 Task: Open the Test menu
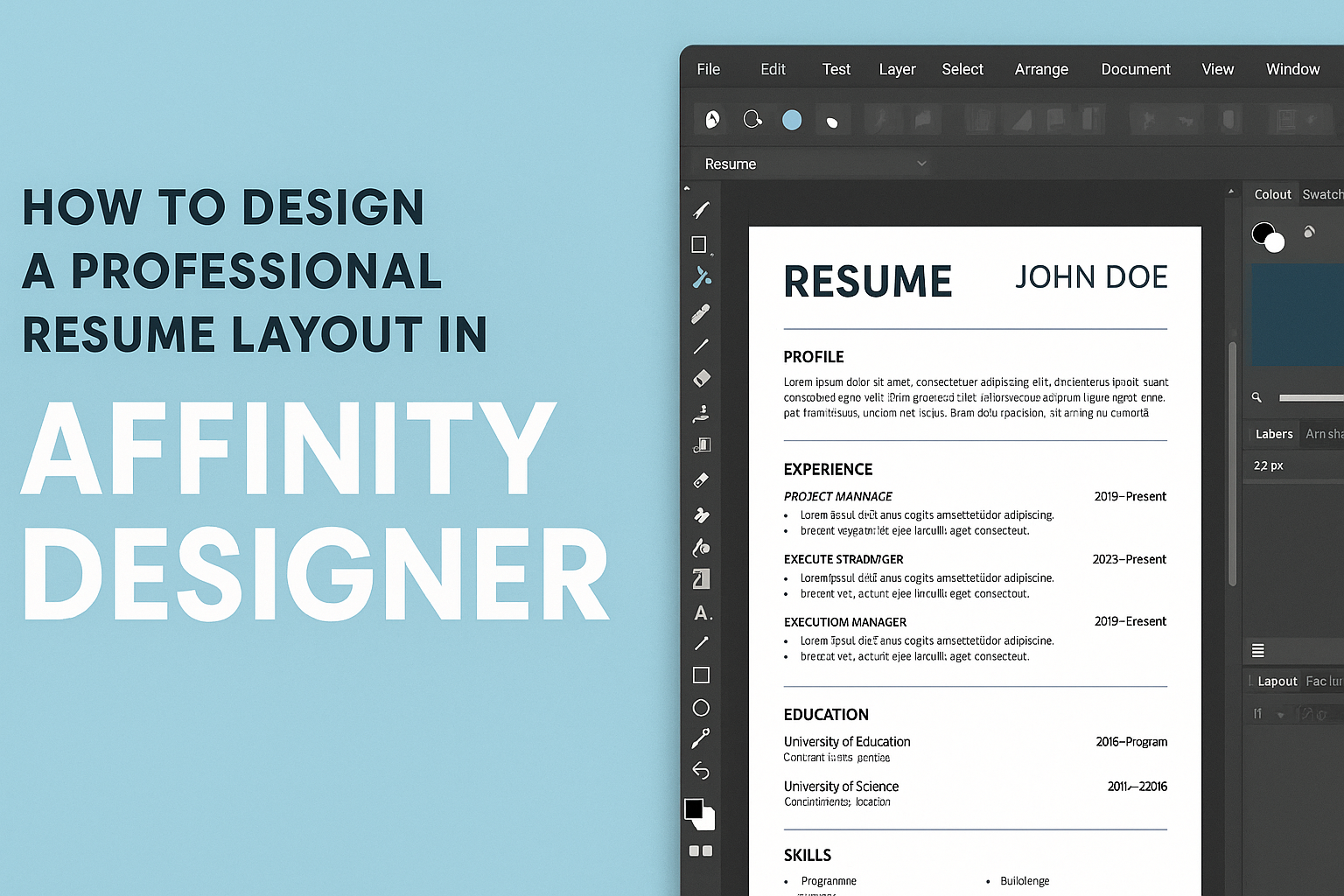coord(836,69)
